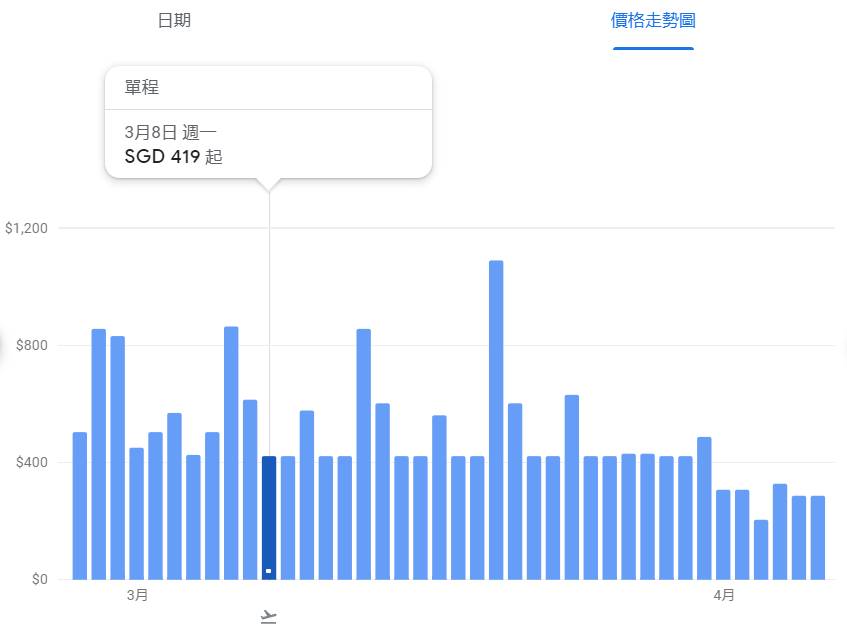Screen dimensions: 847x634
Task: Open the tooltip showing SGD 419 起
Action: tap(268, 120)
